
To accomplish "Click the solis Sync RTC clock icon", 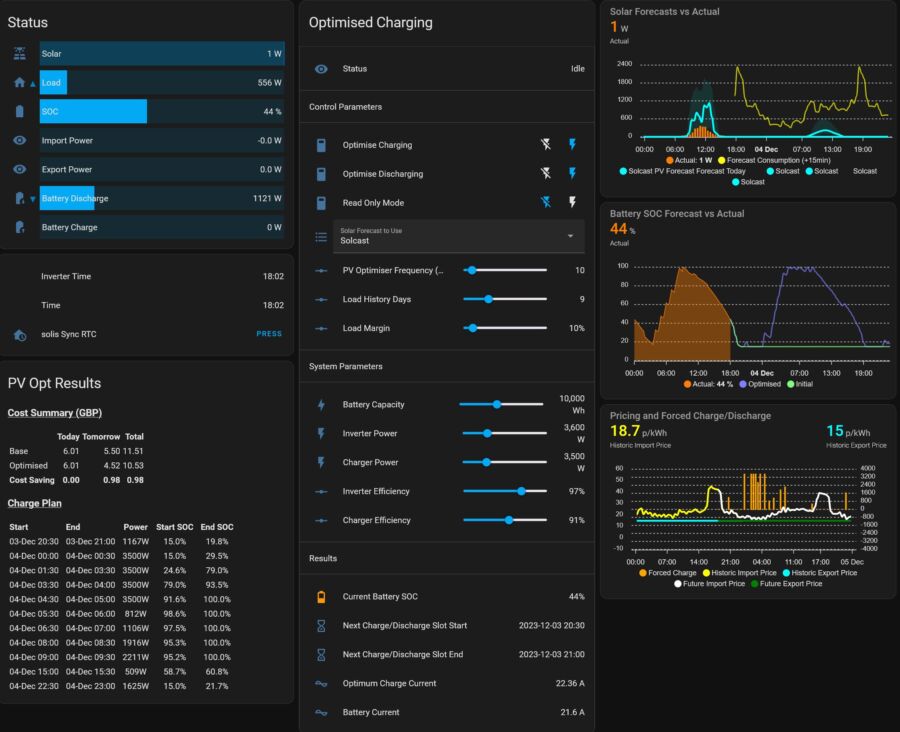I will [20, 335].
